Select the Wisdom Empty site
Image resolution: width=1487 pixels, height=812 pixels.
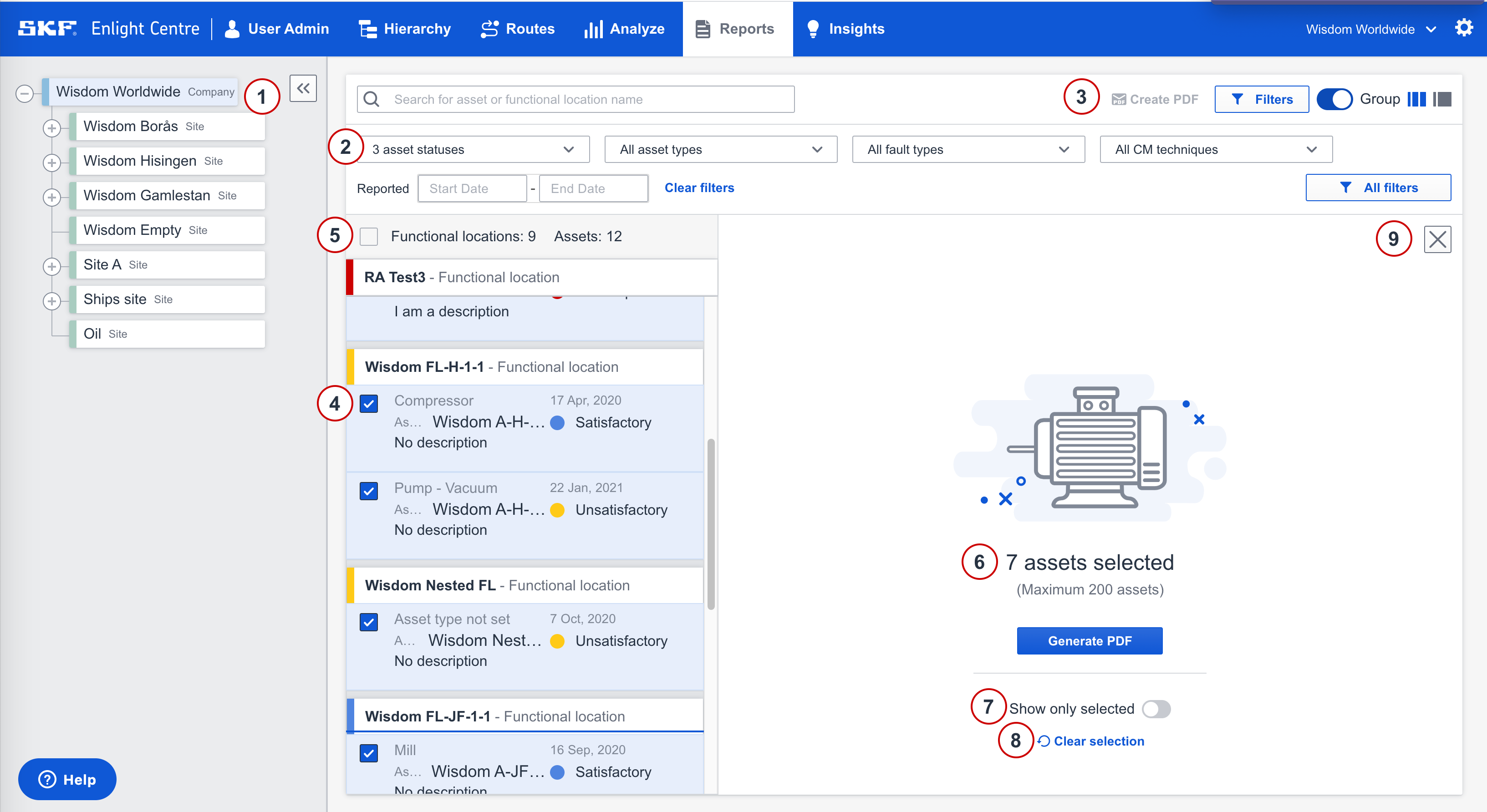tap(167, 230)
